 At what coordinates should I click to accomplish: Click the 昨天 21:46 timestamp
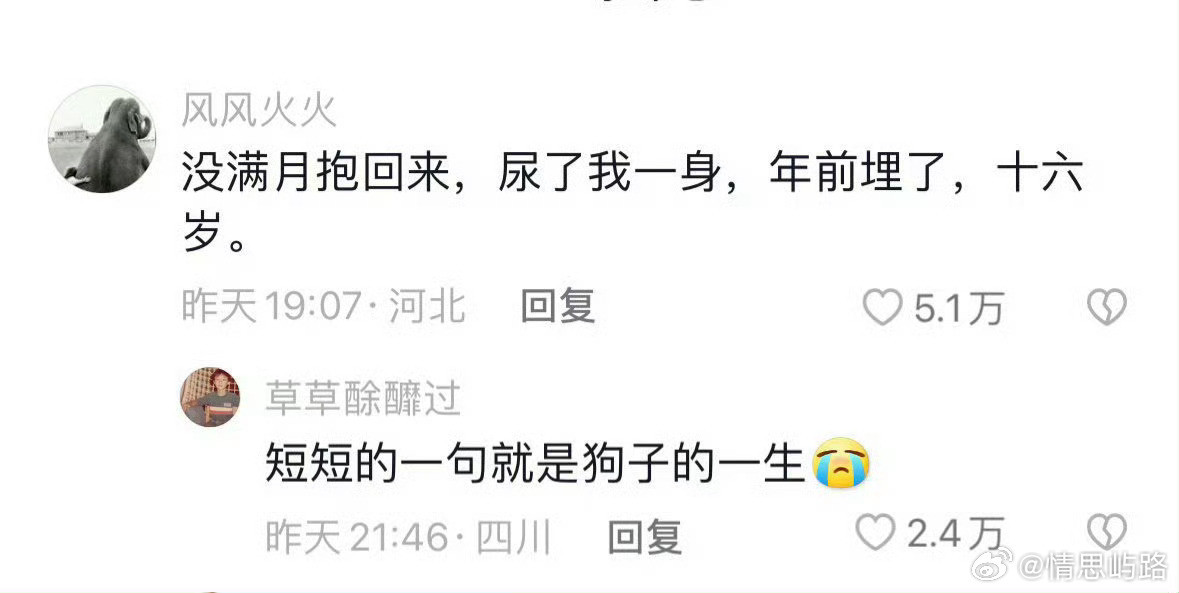tap(358, 537)
